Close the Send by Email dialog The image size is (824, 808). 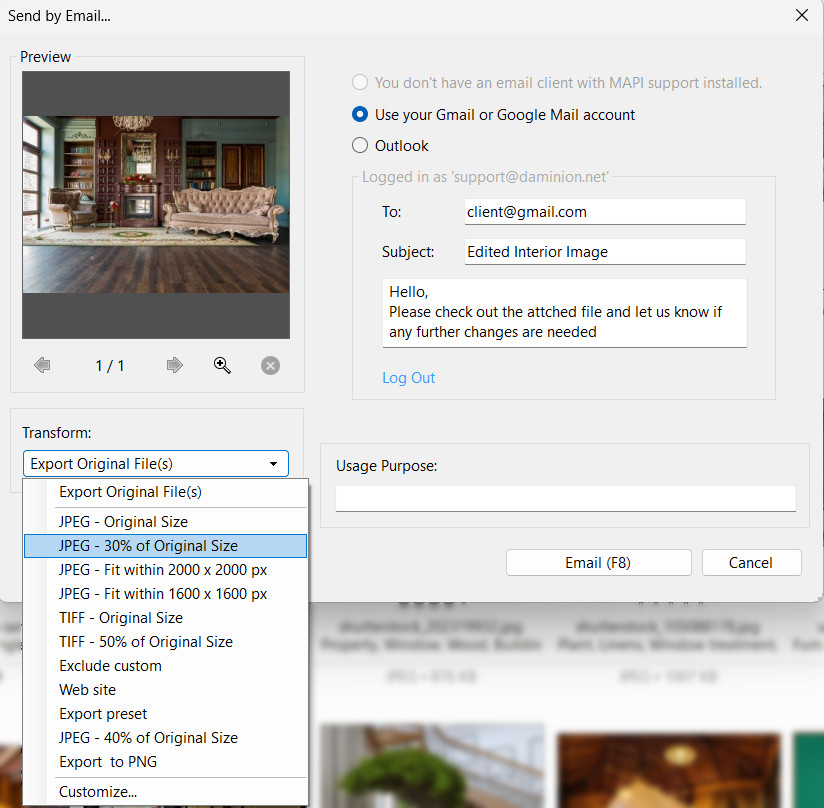coord(801,15)
